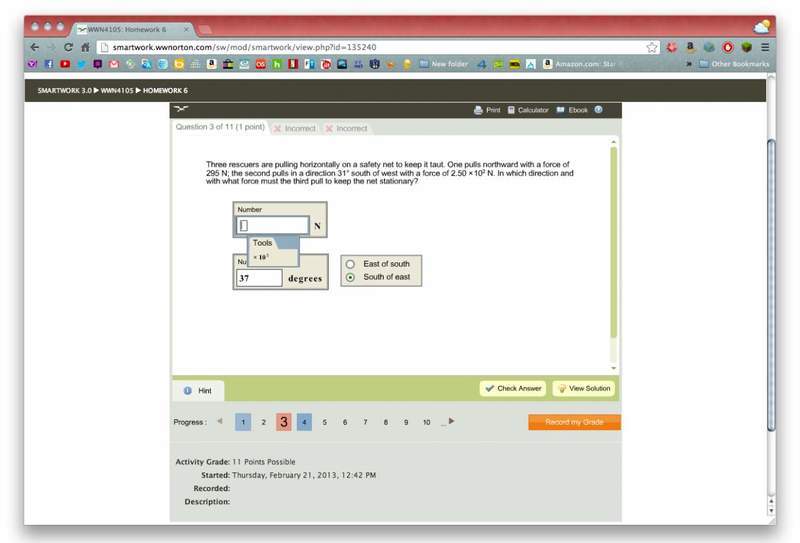
Task: Open the YouTube bookmark
Action: click(65, 64)
